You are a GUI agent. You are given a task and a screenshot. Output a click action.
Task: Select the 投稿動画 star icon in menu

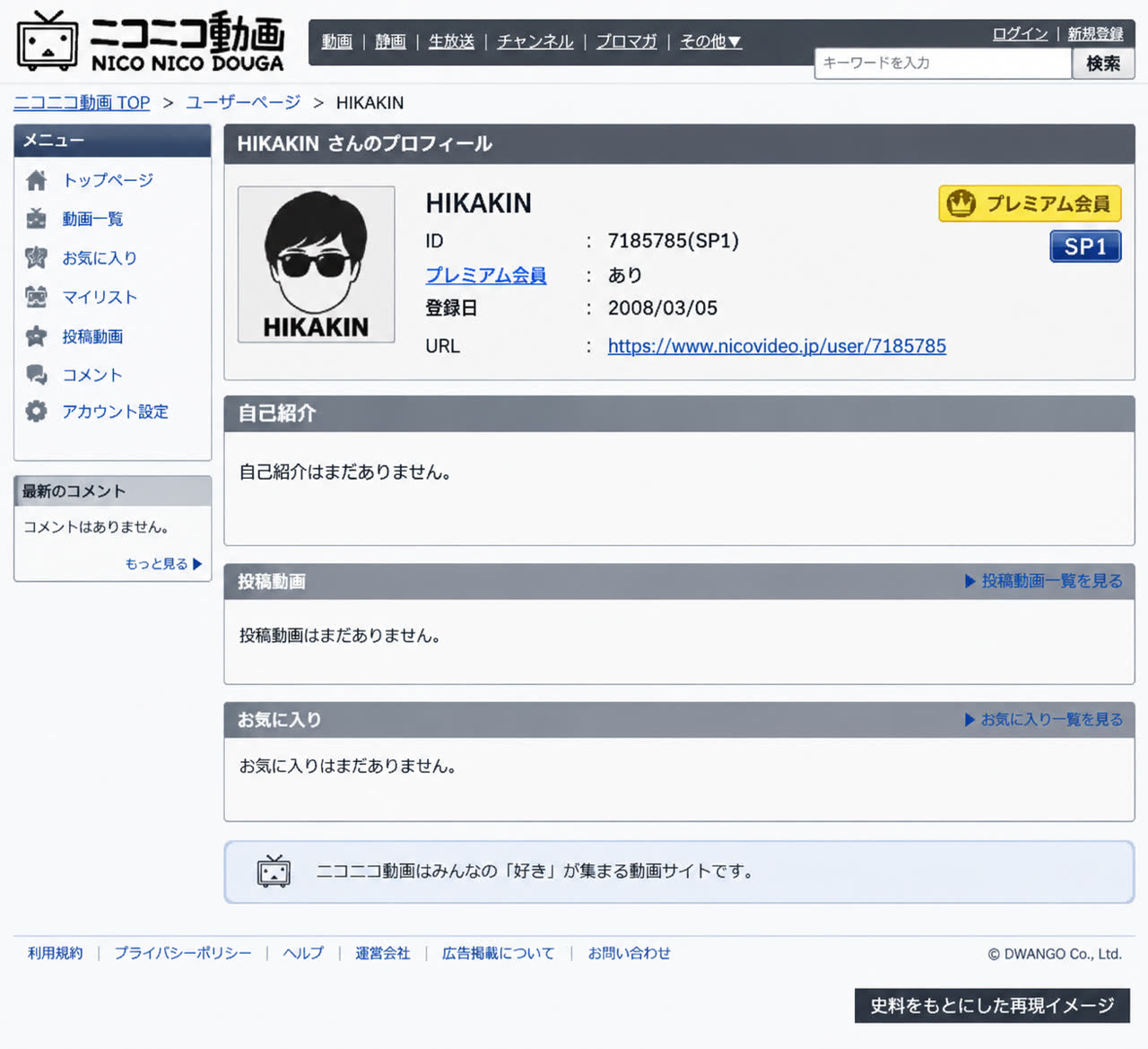(x=36, y=336)
